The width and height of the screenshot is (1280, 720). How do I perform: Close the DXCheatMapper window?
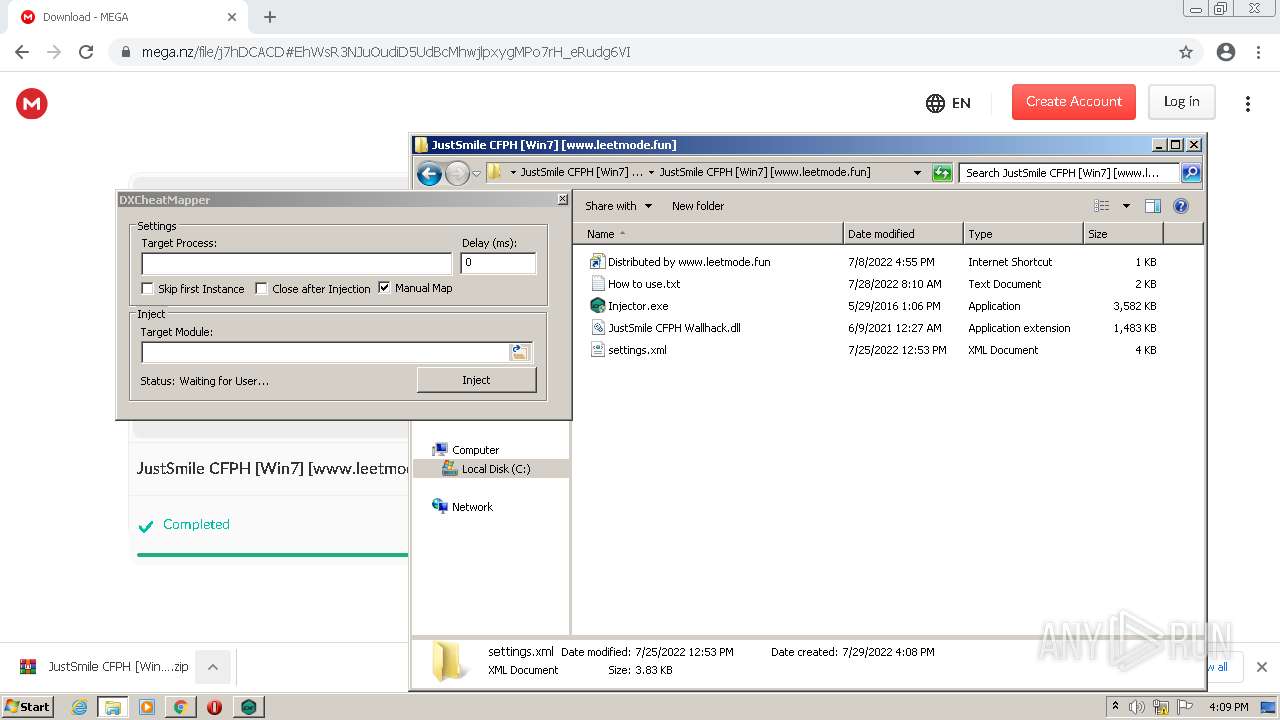(x=562, y=200)
